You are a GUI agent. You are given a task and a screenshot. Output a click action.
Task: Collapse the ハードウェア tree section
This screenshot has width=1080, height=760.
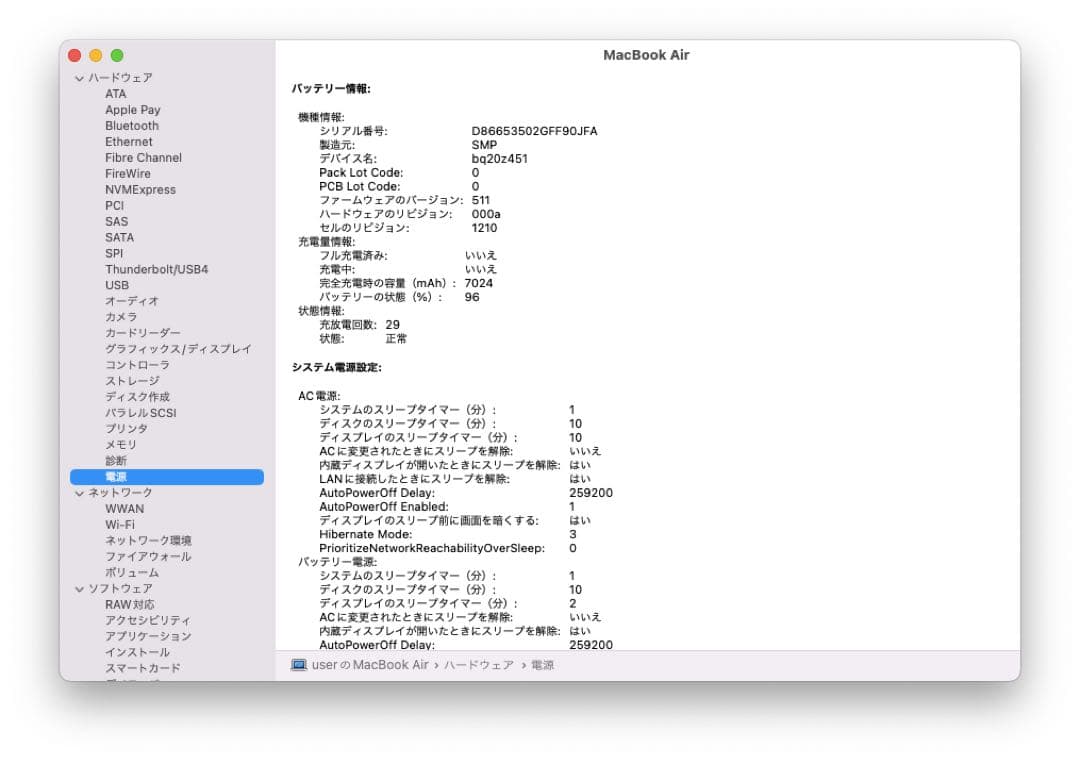(78, 77)
